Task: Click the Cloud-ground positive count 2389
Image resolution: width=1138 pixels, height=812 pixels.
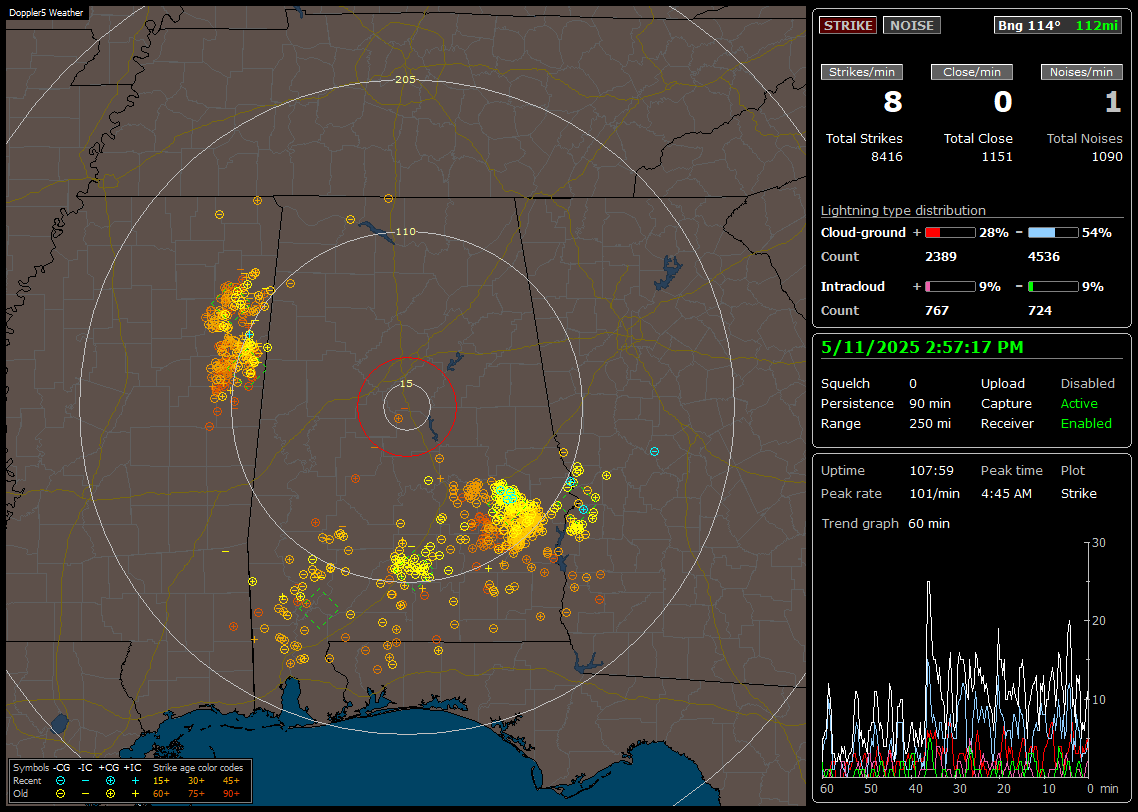Action: click(x=941, y=257)
